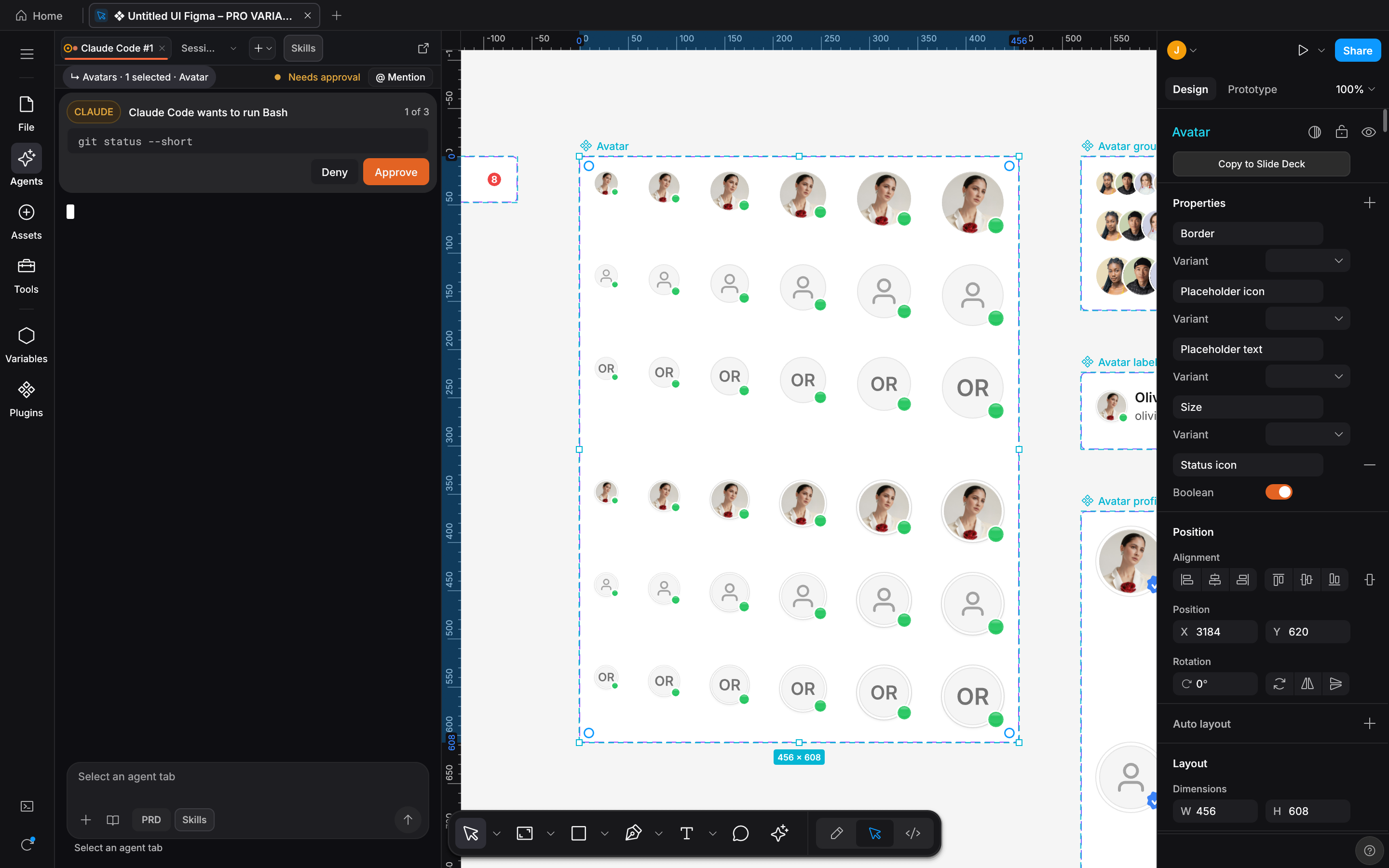Open the Tools briefcase panel
The width and height of the screenshot is (1389, 868).
(x=27, y=275)
